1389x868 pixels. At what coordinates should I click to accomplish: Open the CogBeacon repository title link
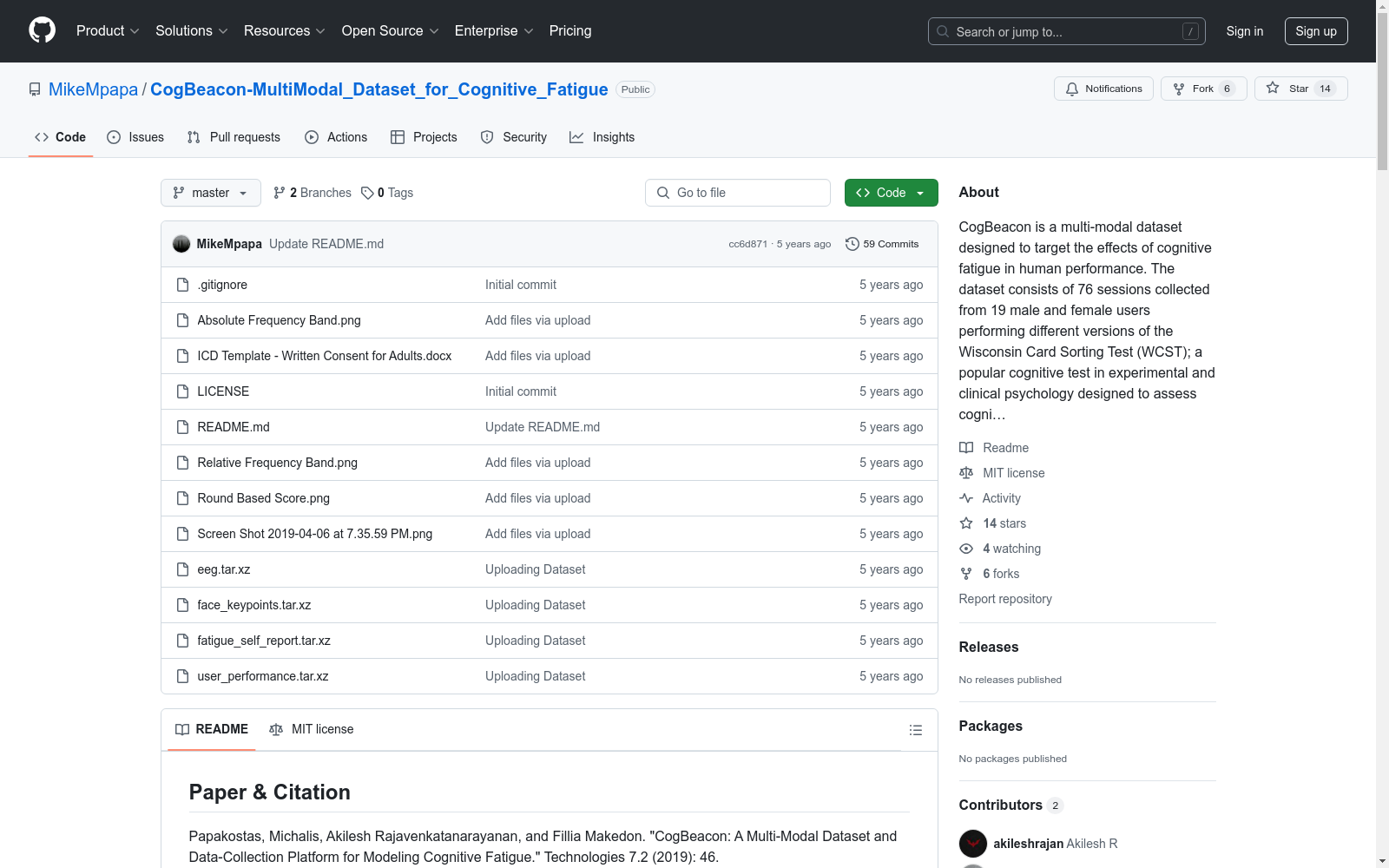click(x=379, y=89)
